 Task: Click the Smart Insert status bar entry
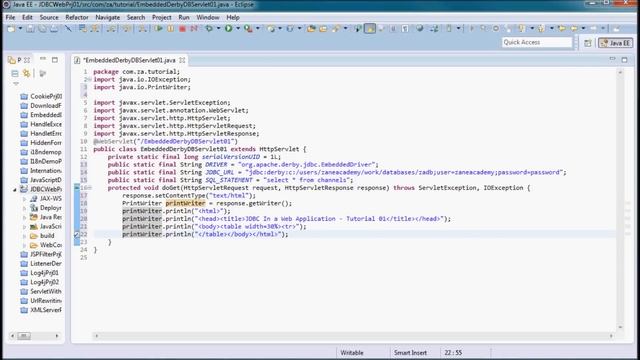410,353
